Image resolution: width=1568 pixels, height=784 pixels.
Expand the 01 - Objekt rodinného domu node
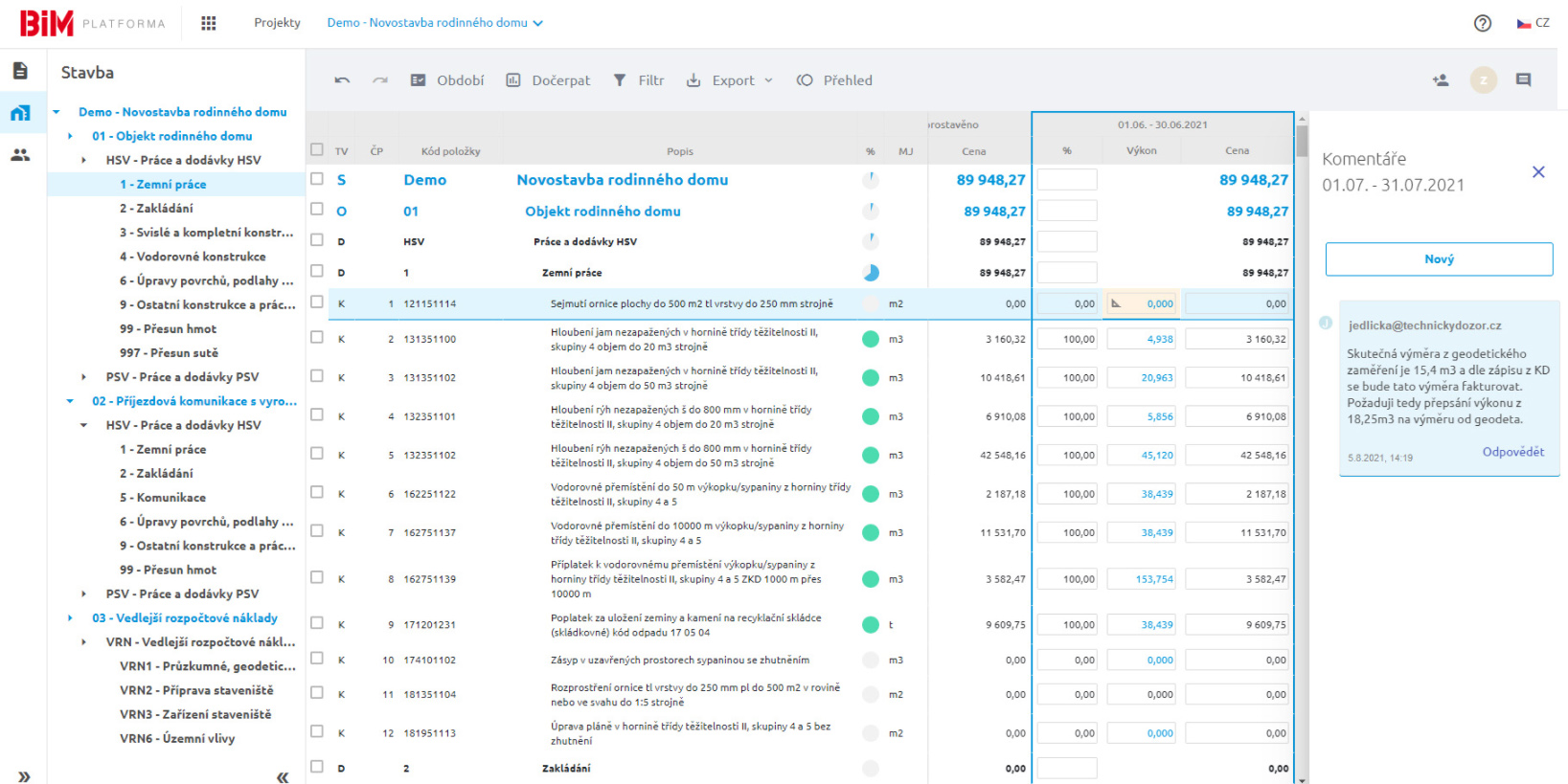pyautogui.click(x=70, y=136)
